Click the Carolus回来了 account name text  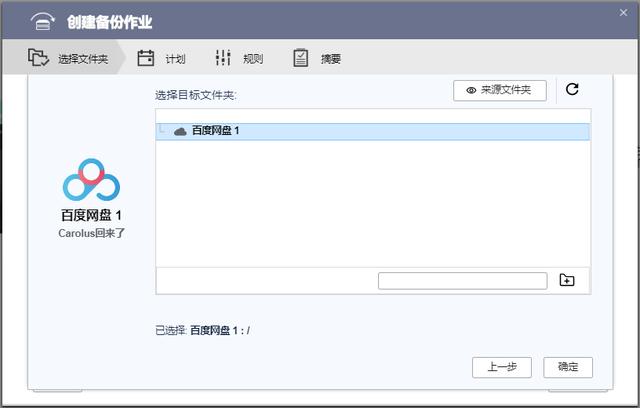pyautogui.click(x=91, y=233)
